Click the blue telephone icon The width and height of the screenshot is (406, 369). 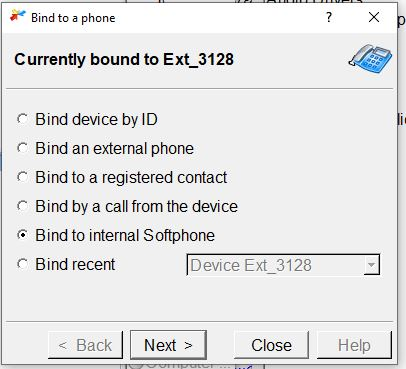tap(371, 59)
